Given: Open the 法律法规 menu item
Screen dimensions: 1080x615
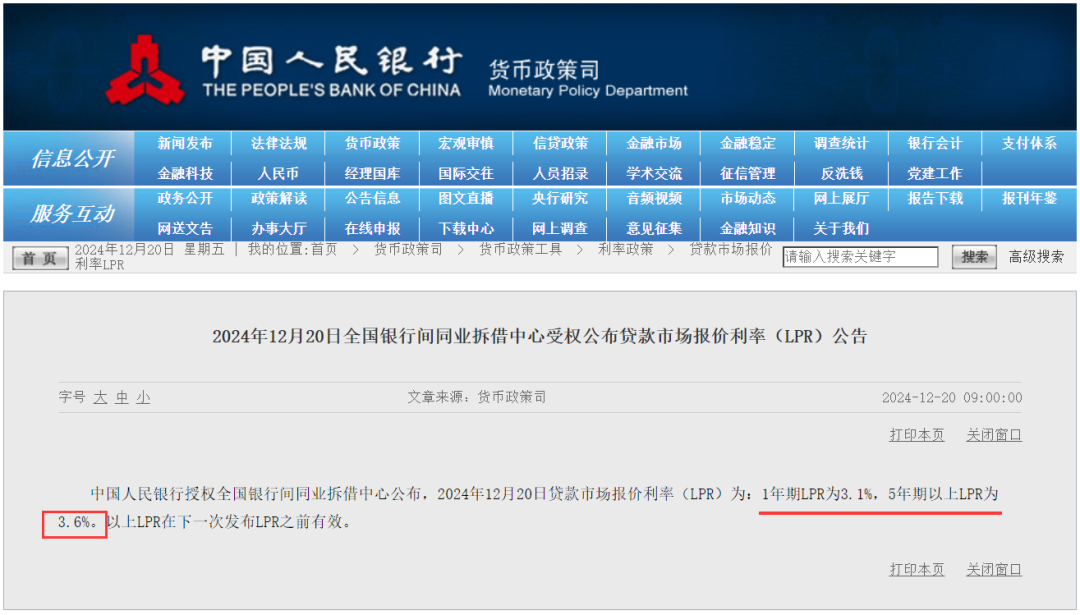Looking at the screenshot, I should [x=278, y=143].
